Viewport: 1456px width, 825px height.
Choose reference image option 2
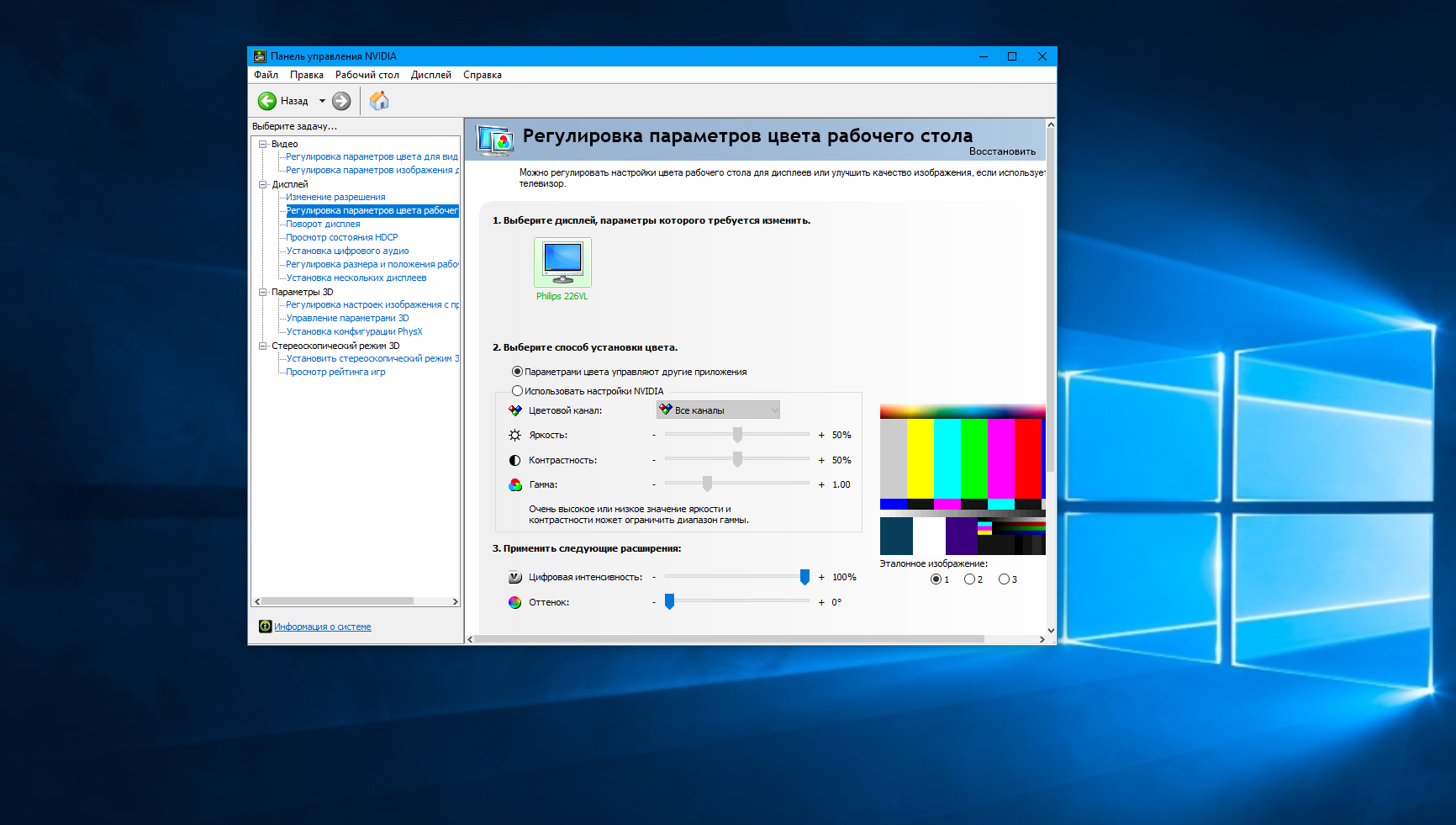(x=969, y=579)
